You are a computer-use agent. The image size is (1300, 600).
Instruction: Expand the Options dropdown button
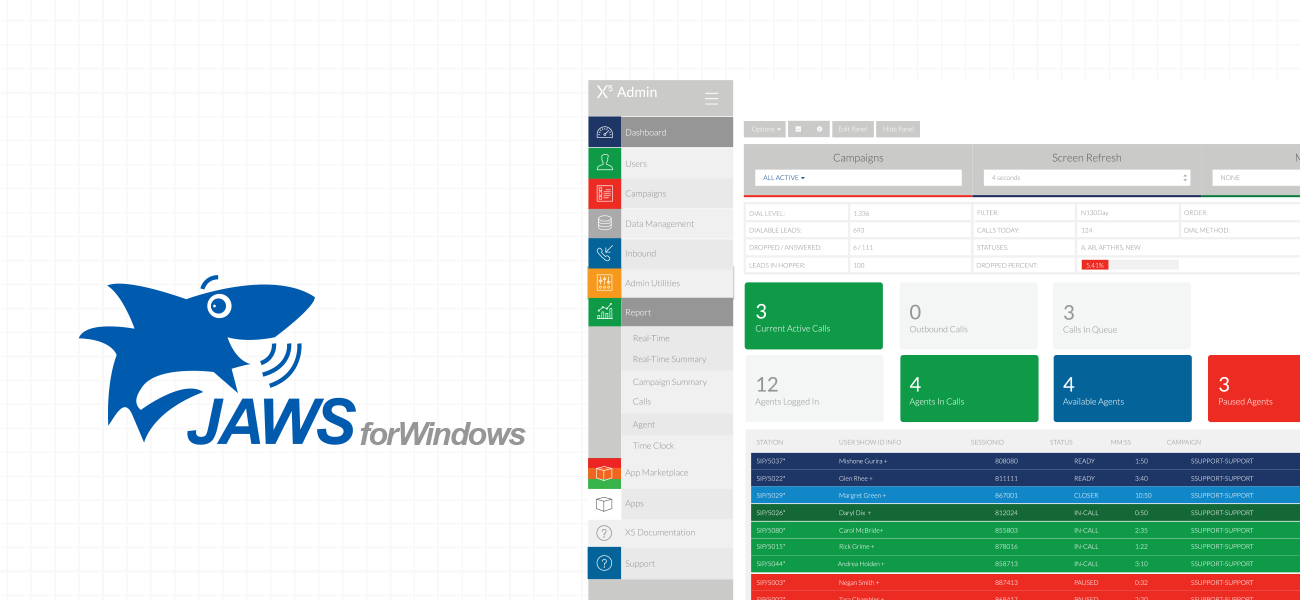pos(764,129)
